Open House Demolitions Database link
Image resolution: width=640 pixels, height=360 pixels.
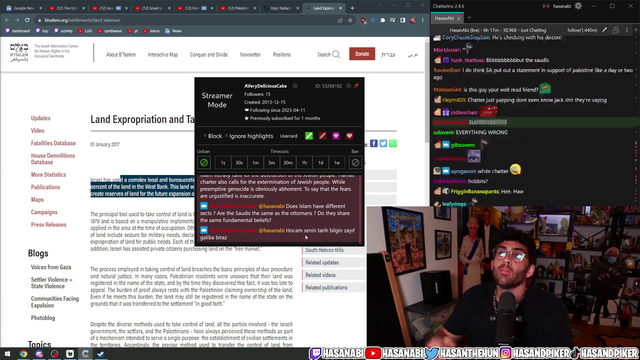pyautogui.click(x=53, y=159)
